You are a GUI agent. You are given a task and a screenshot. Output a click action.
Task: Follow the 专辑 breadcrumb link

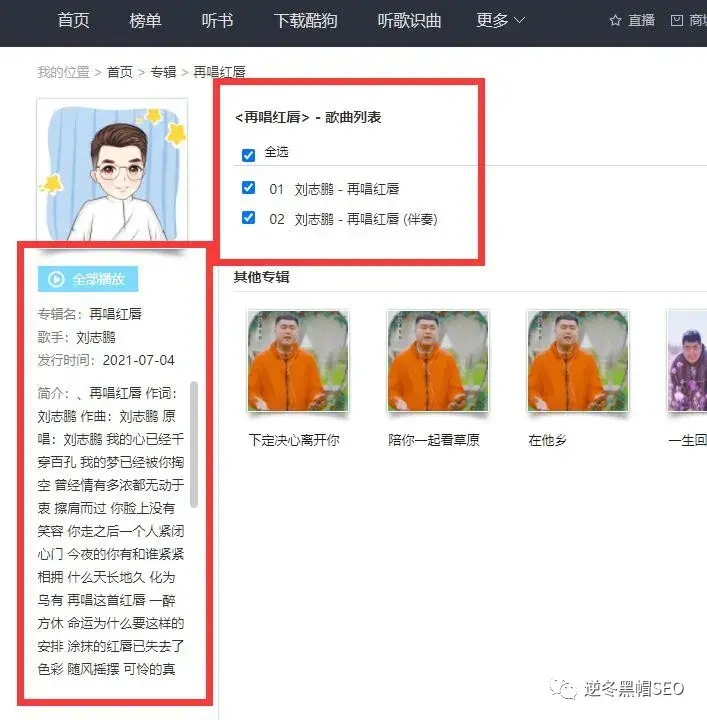[163, 72]
